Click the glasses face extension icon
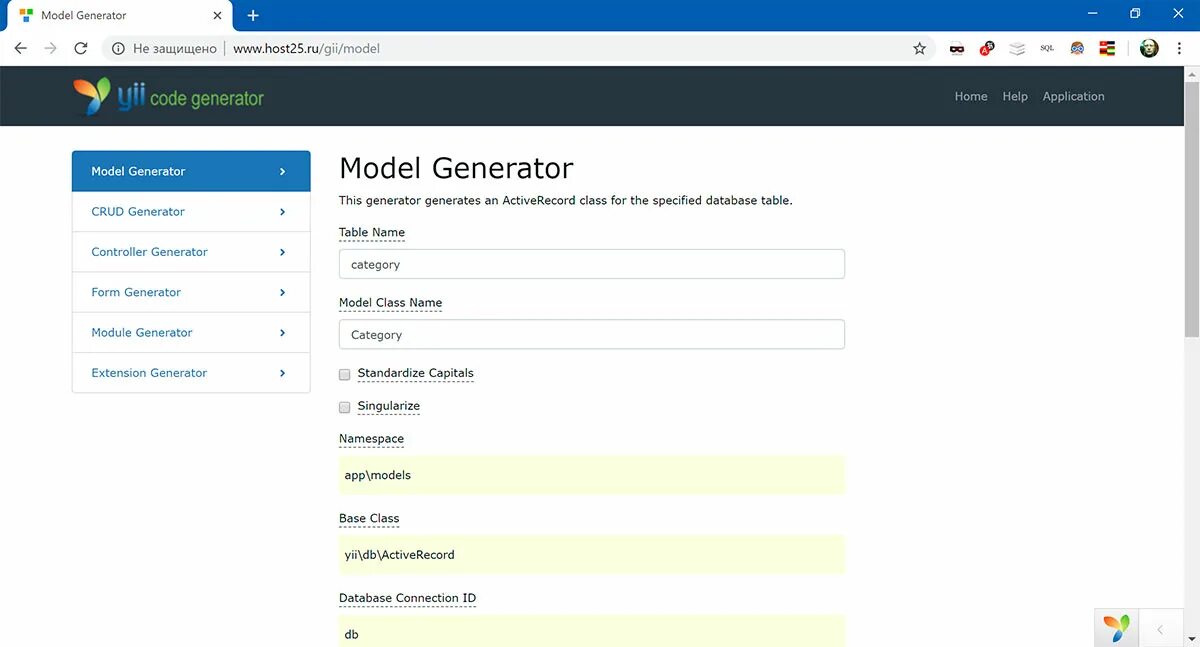This screenshot has height=647, width=1200. pyautogui.click(x=1077, y=48)
